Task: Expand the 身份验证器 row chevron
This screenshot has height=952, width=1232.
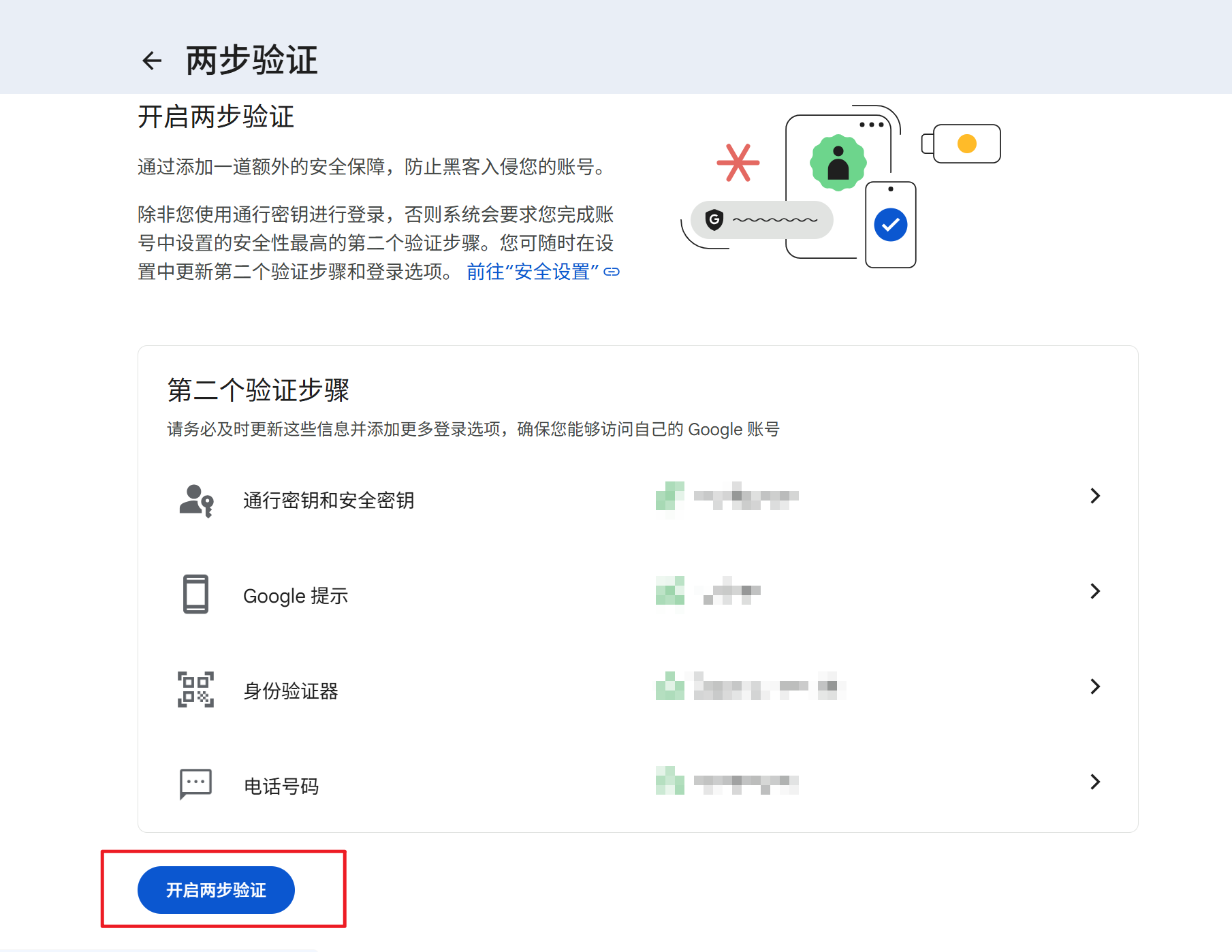Action: point(1095,686)
